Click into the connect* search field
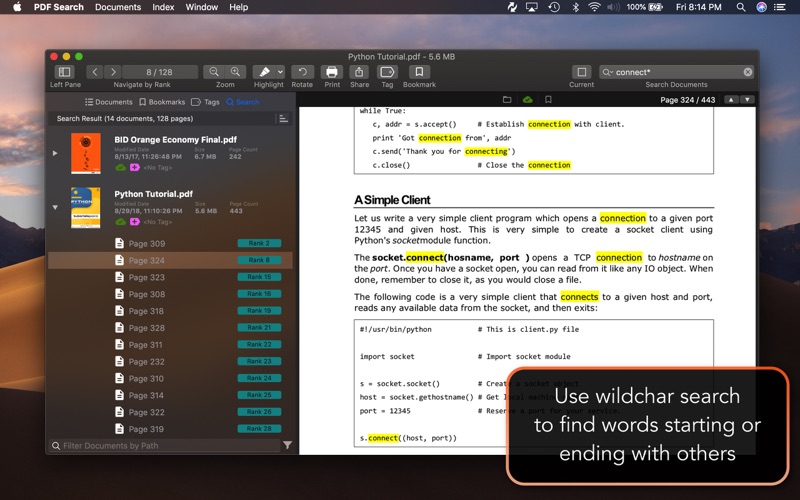This screenshot has width=800, height=500. coord(676,72)
